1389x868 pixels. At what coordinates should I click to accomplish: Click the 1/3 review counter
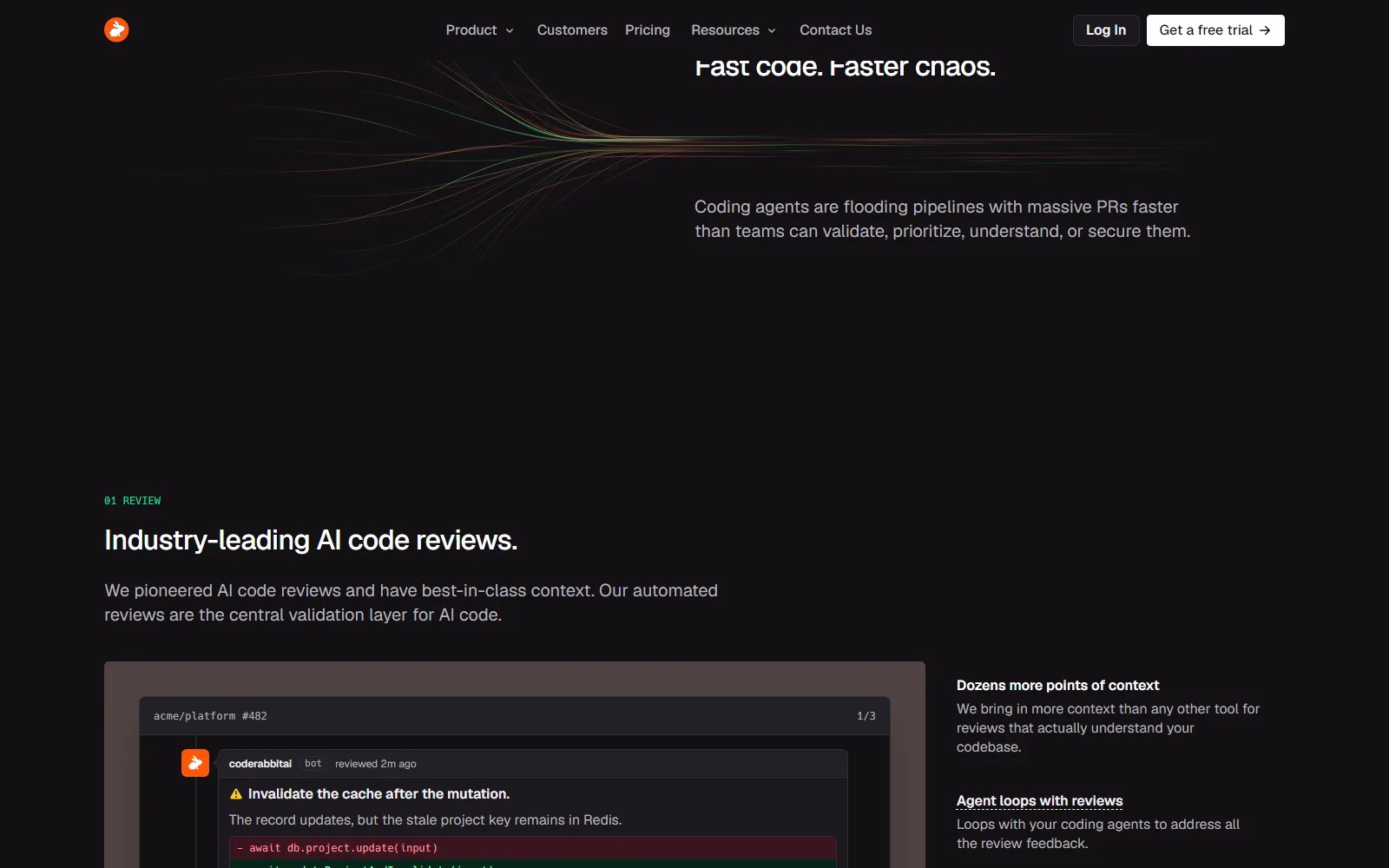[866, 716]
